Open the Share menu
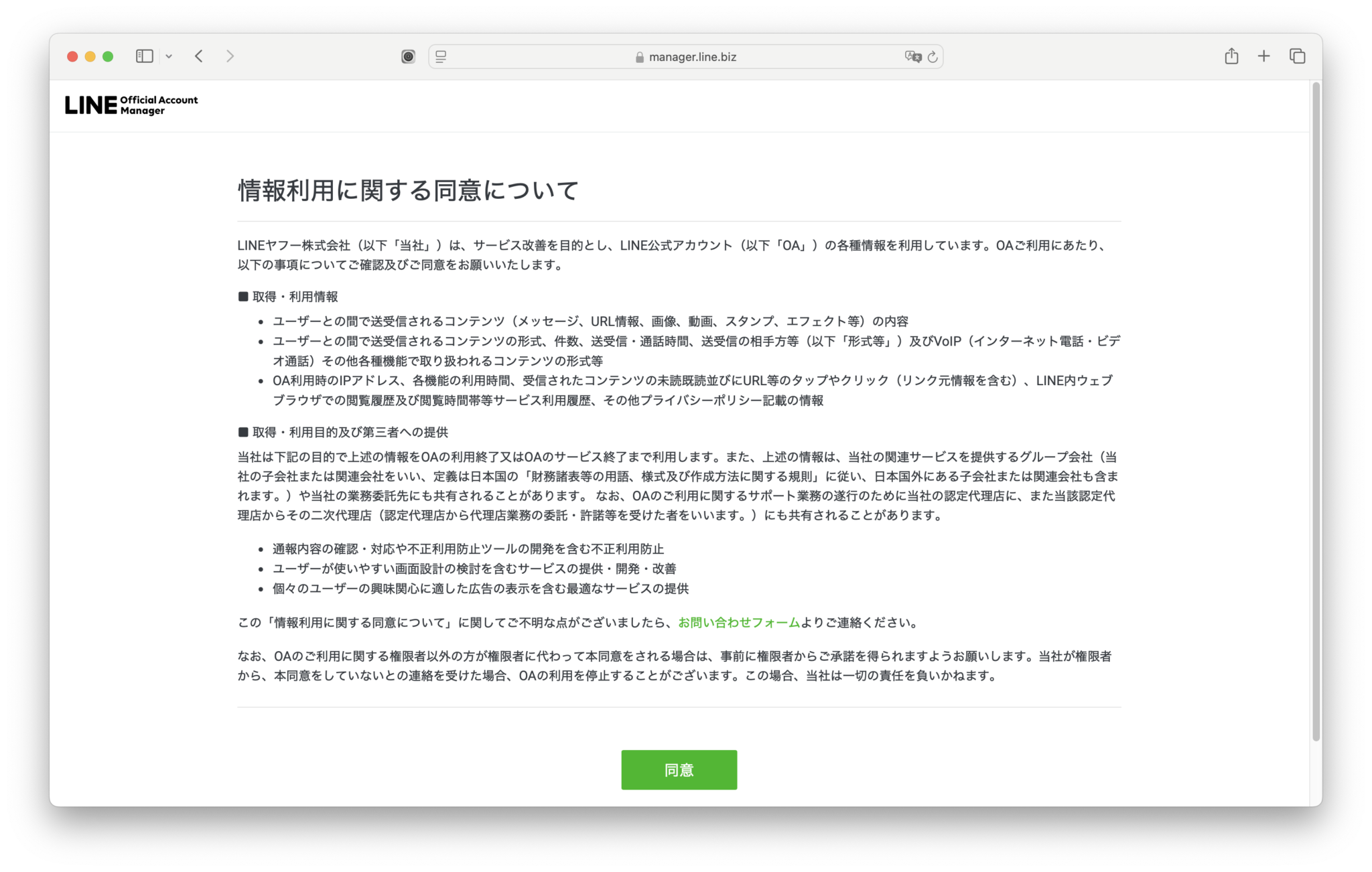1372x872 pixels. coord(1231,56)
